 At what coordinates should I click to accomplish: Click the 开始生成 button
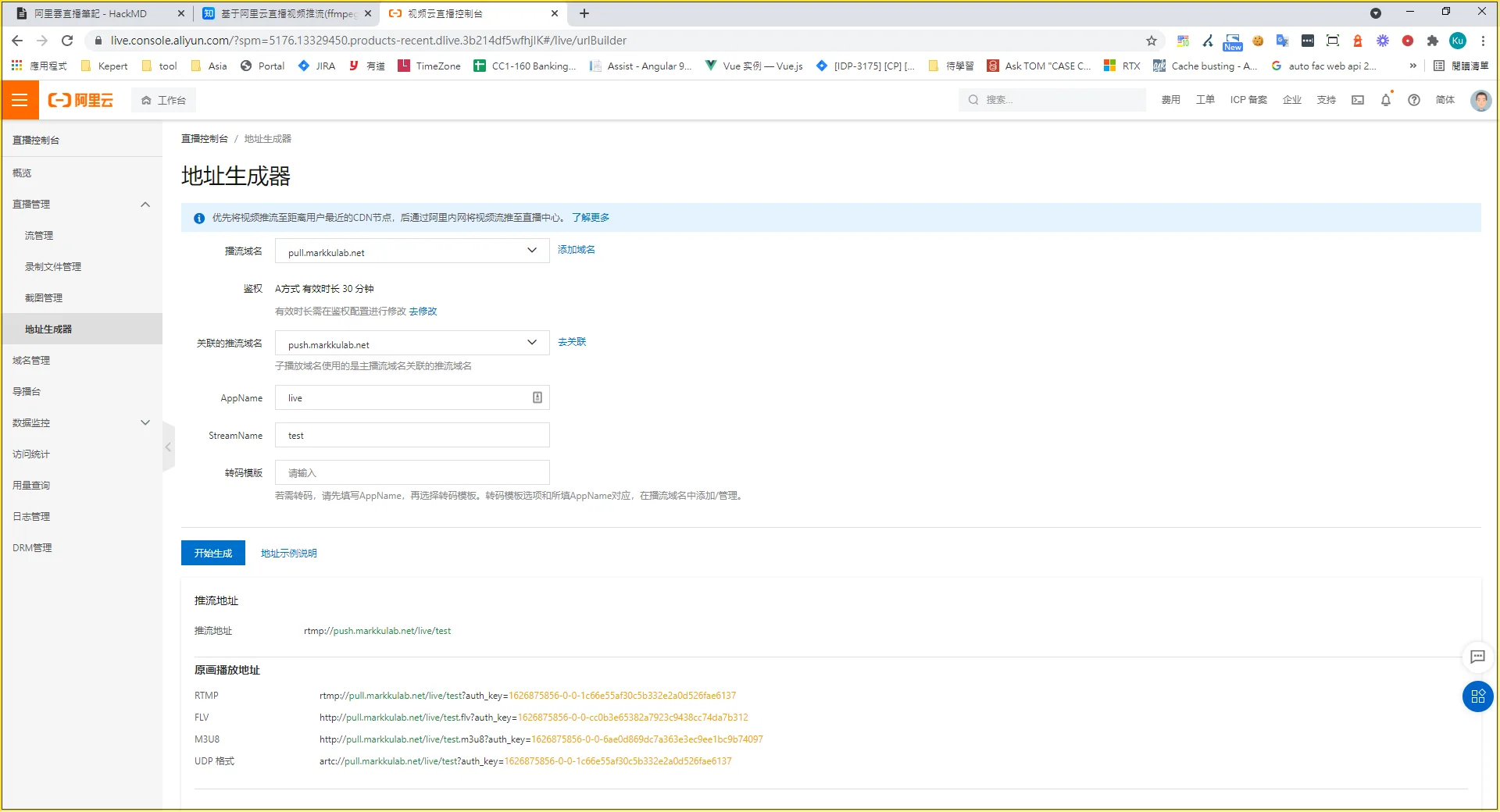tap(213, 553)
